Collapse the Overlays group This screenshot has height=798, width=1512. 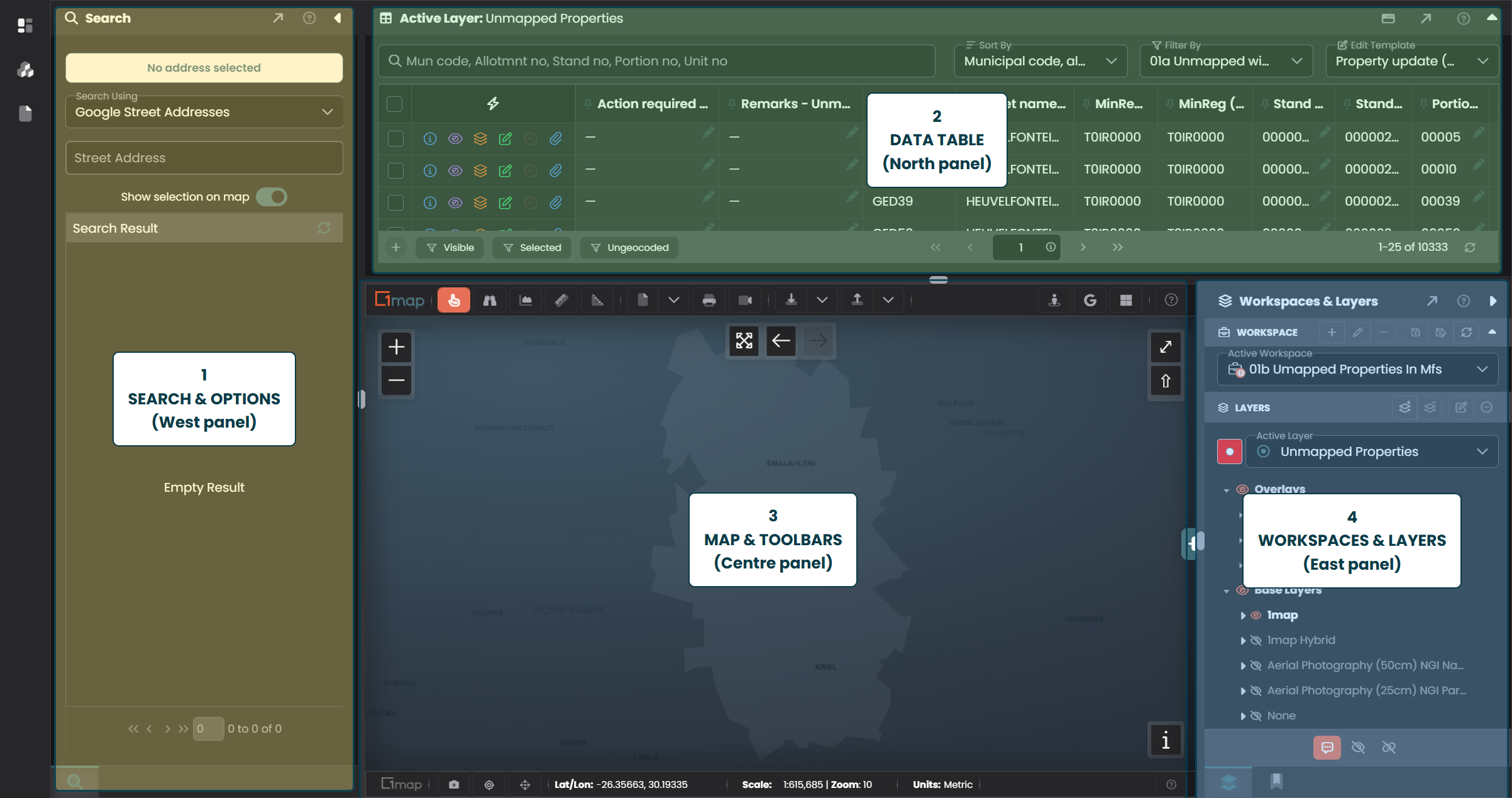(x=1227, y=490)
